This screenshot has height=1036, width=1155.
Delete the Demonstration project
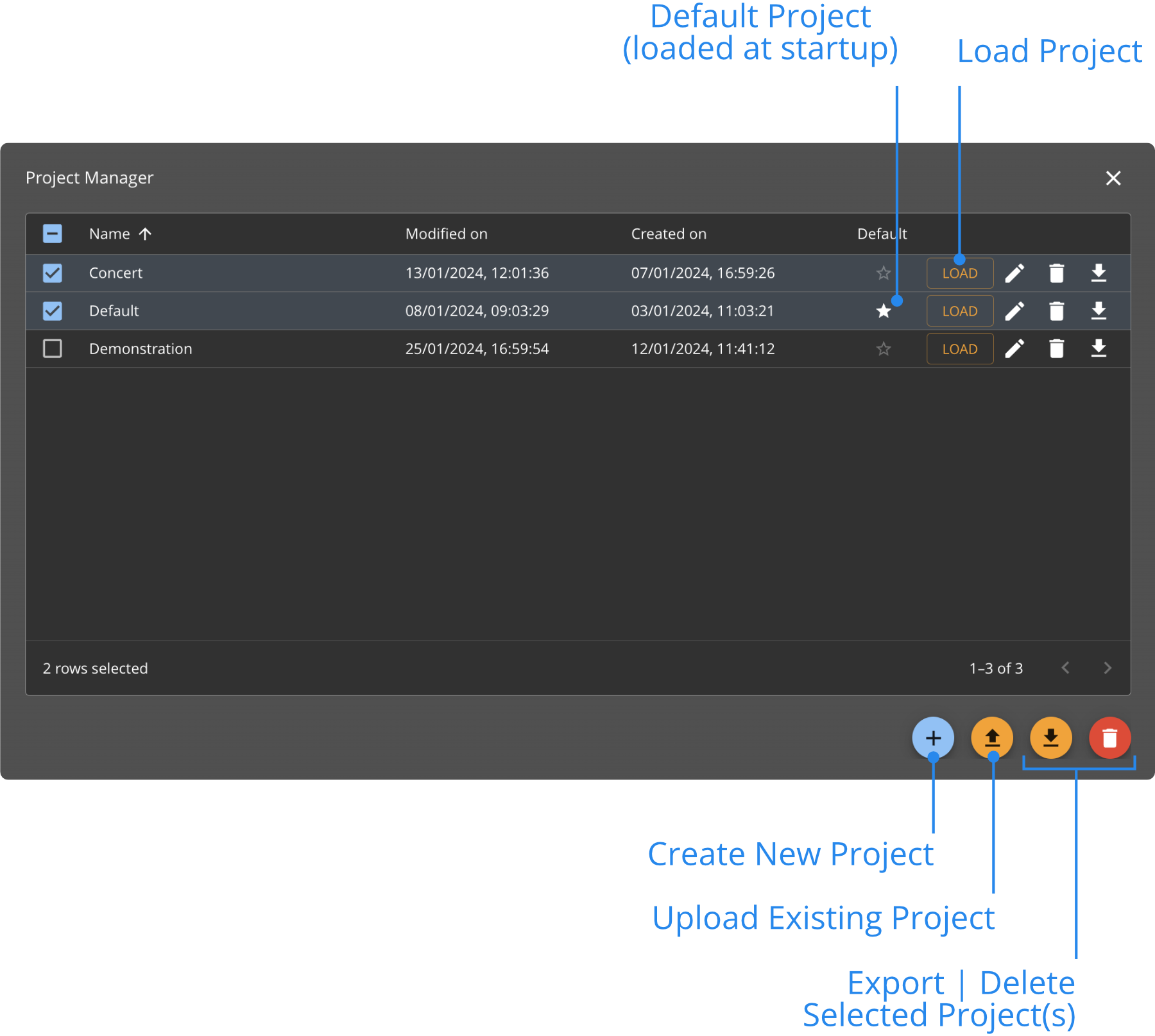tap(1056, 348)
